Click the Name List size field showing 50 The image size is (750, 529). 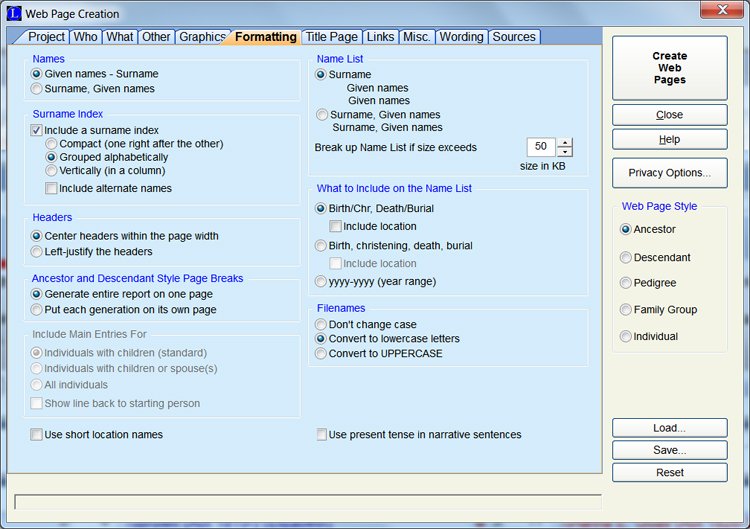click(x=541, y=147)
